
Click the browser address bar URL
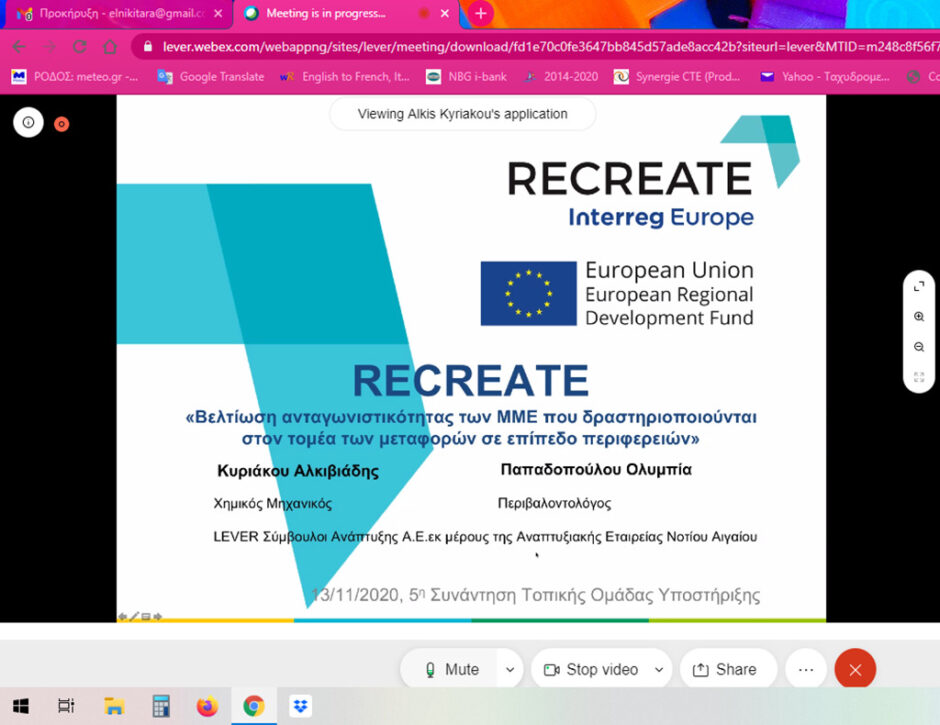540,47
